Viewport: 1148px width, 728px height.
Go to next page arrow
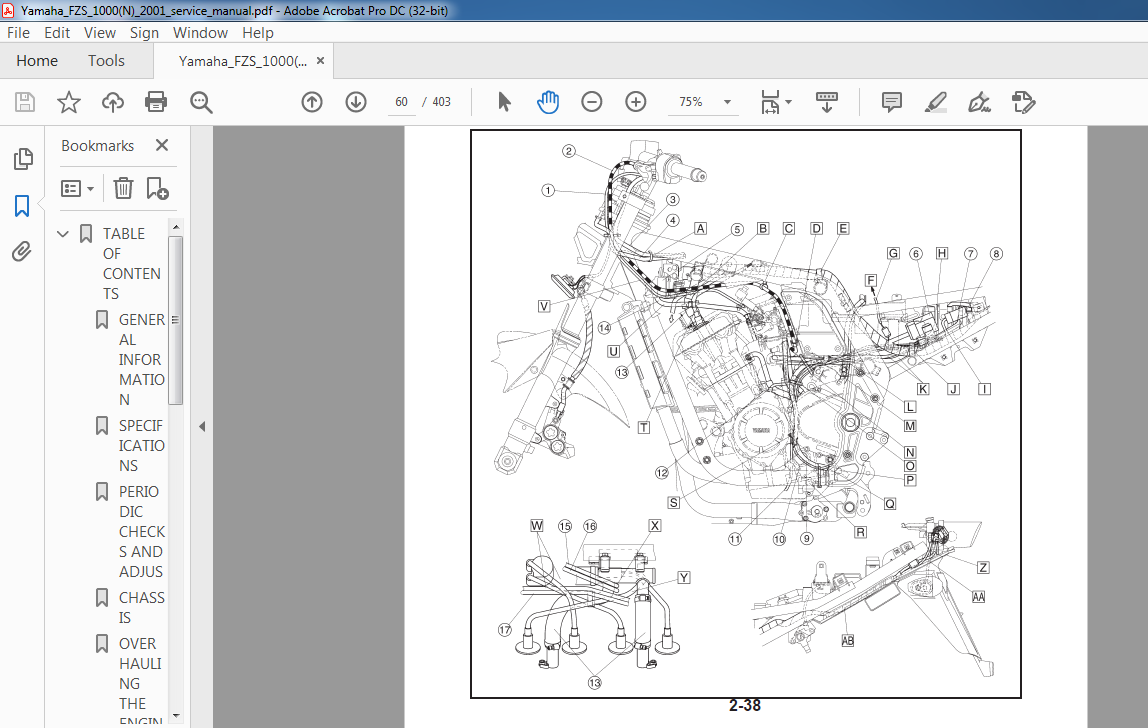tap(356, 102)
